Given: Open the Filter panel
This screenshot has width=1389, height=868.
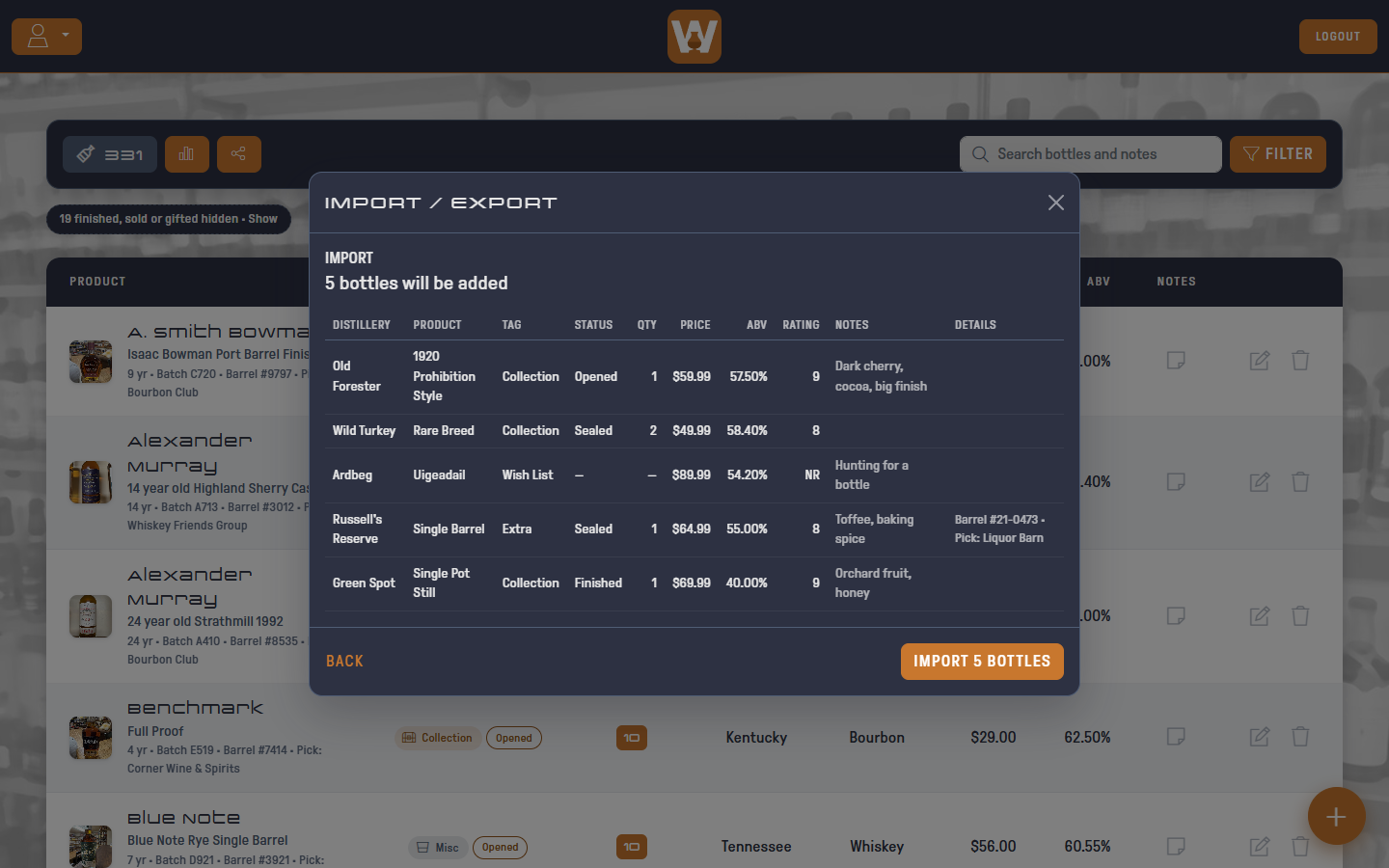Looking at the screenshot, I should [x=1278, y=154].
